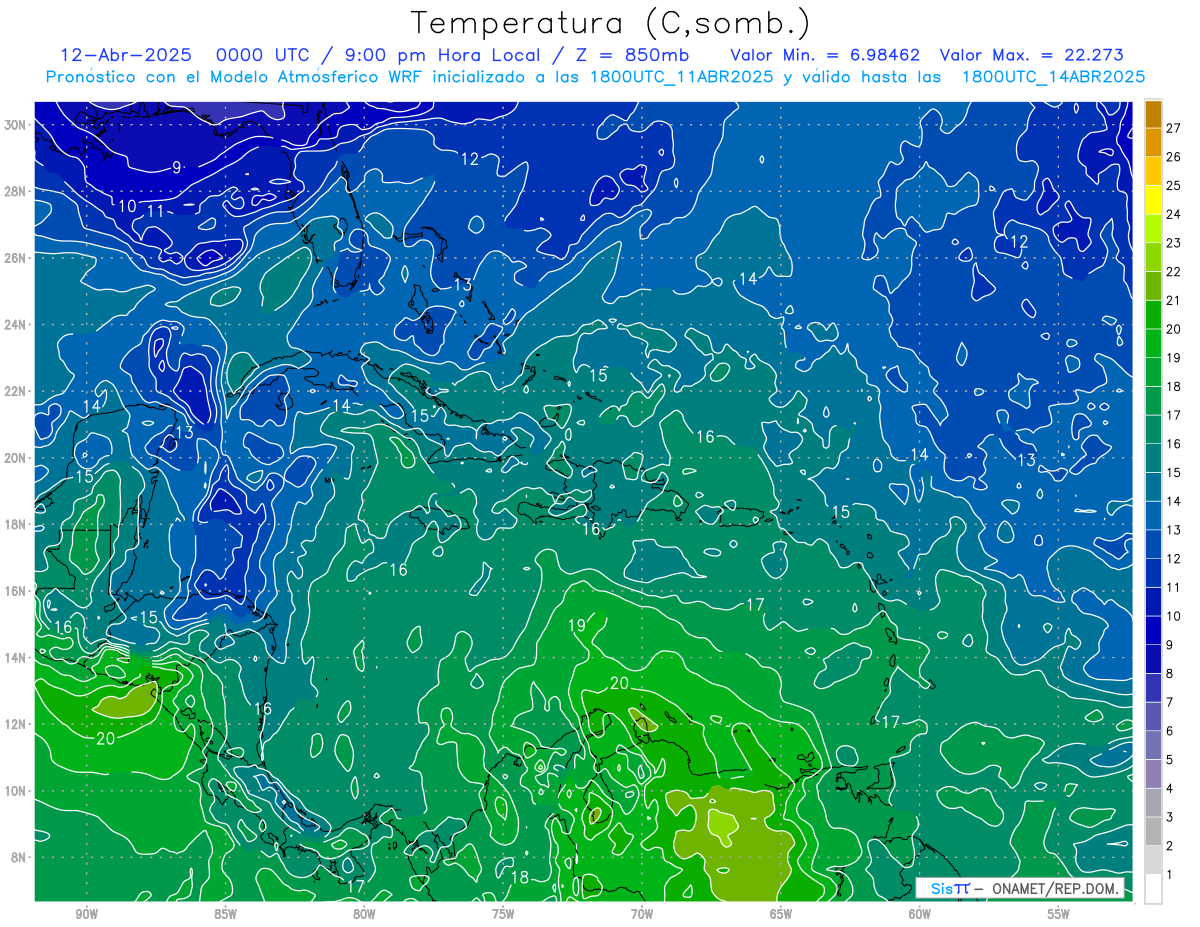
Task: Click the "65W" longitude axis label
Action: click(x=781, y=915)
